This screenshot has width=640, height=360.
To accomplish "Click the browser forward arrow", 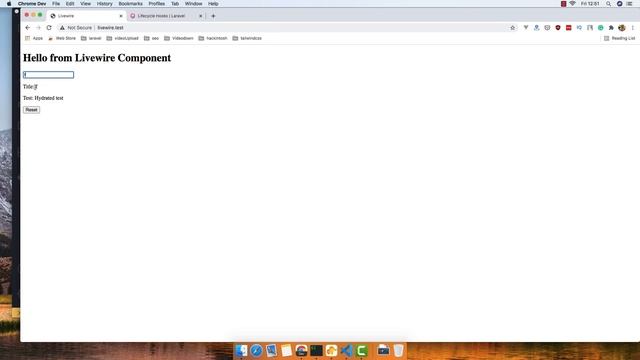I will (38, 28).
